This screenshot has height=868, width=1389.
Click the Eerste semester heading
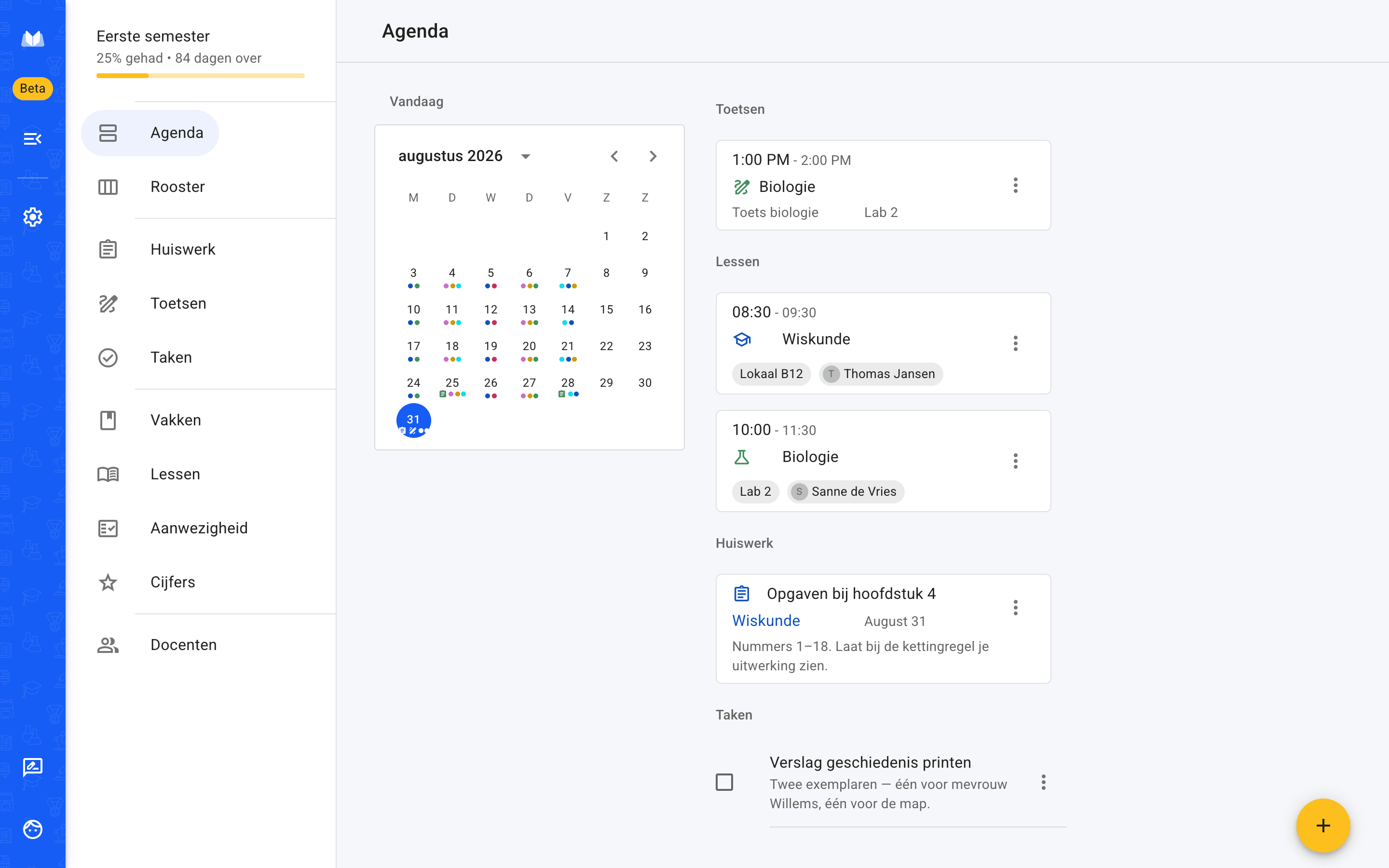click(153, 36)
